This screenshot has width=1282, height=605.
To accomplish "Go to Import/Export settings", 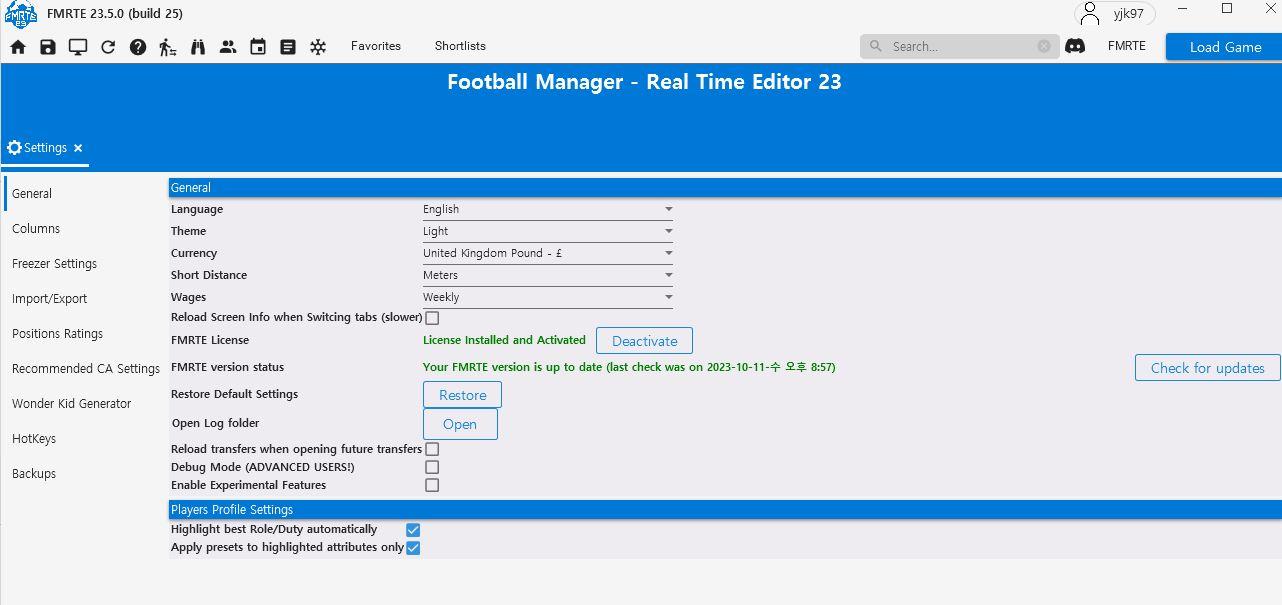I will (49, 299).
